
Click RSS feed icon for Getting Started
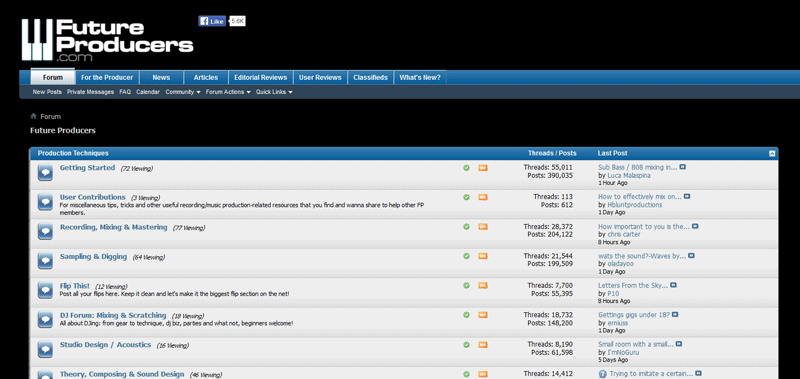point(483,167)
